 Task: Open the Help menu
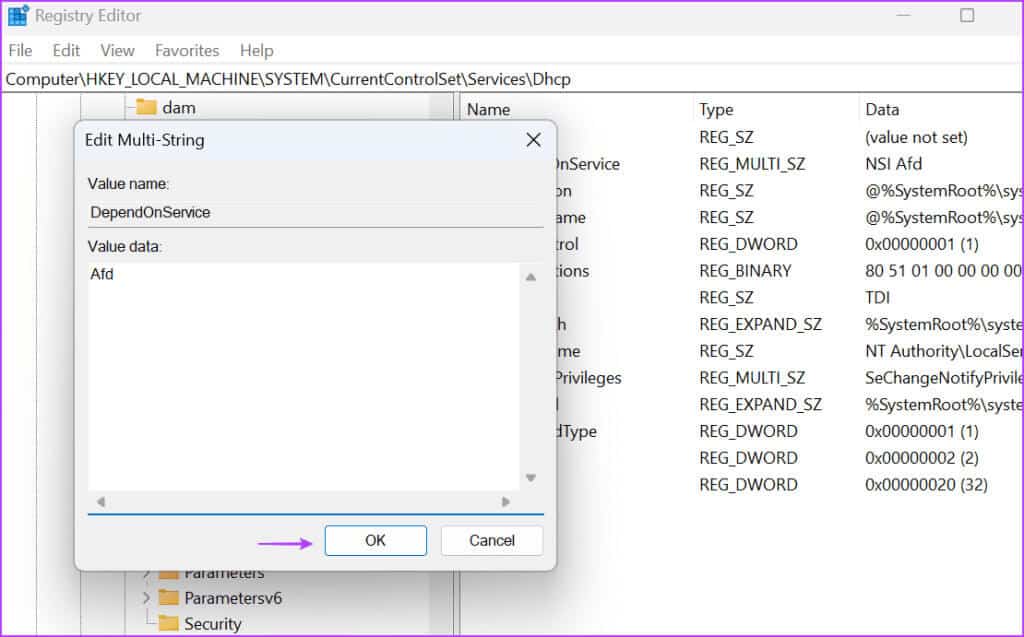click(x=257, y=50)
